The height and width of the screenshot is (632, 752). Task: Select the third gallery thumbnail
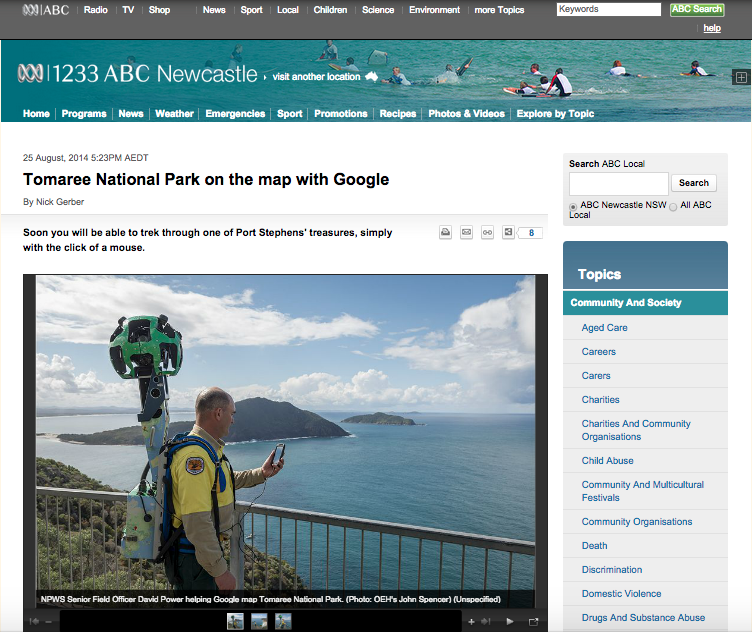pos(283,621)
